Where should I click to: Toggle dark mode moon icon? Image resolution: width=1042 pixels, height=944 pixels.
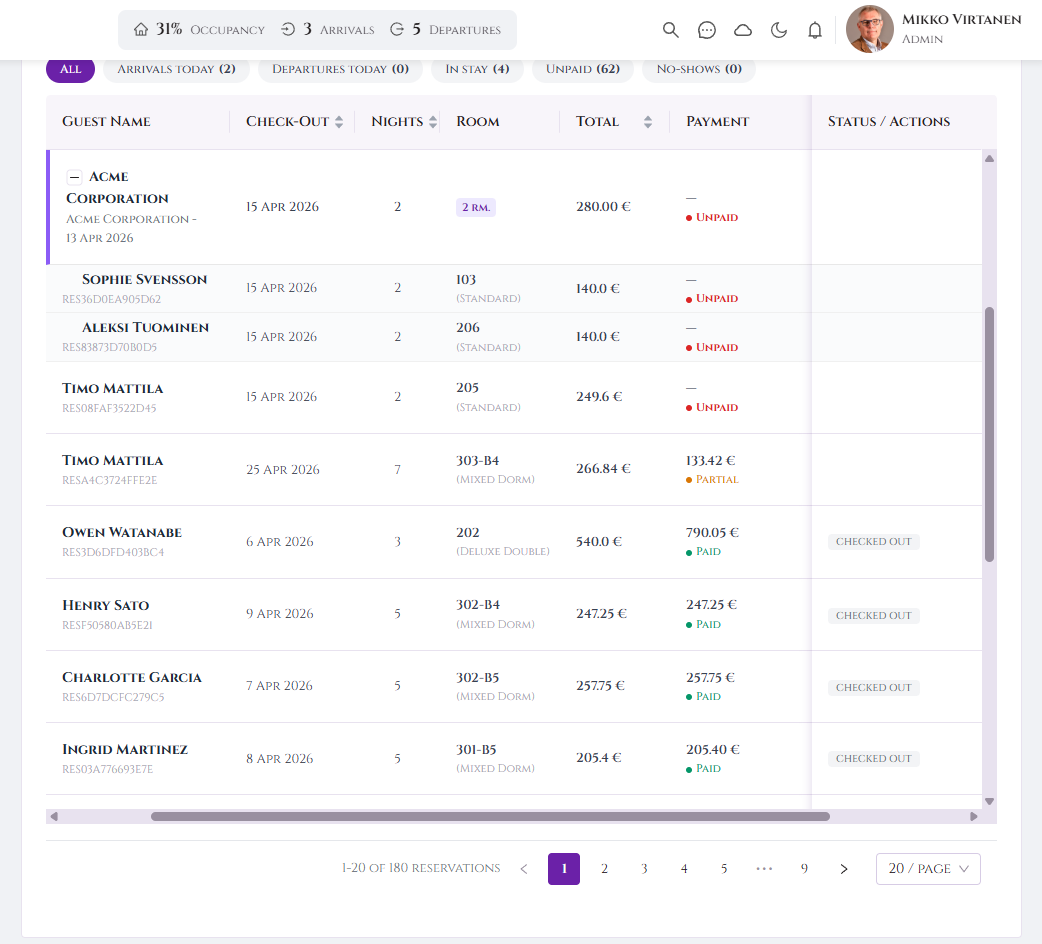click(779, 30)
